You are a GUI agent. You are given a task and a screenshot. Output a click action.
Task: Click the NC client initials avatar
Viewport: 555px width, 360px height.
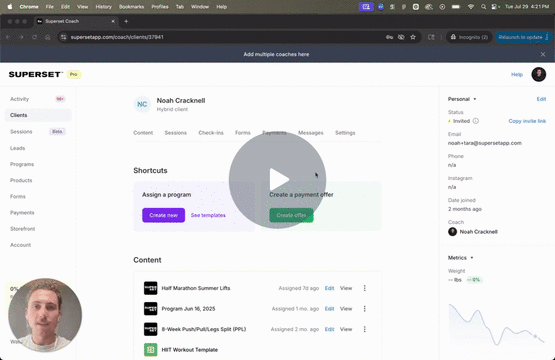(142, 104)
